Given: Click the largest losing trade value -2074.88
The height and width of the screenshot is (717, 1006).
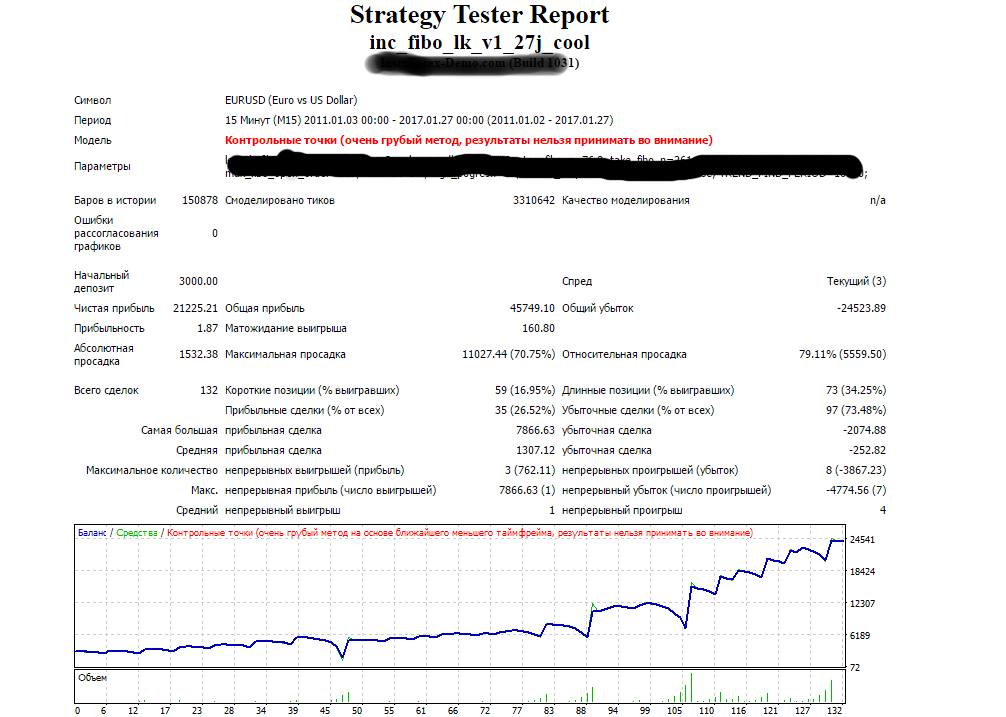Looking at the screenshot, I should [x=864, y=430].
